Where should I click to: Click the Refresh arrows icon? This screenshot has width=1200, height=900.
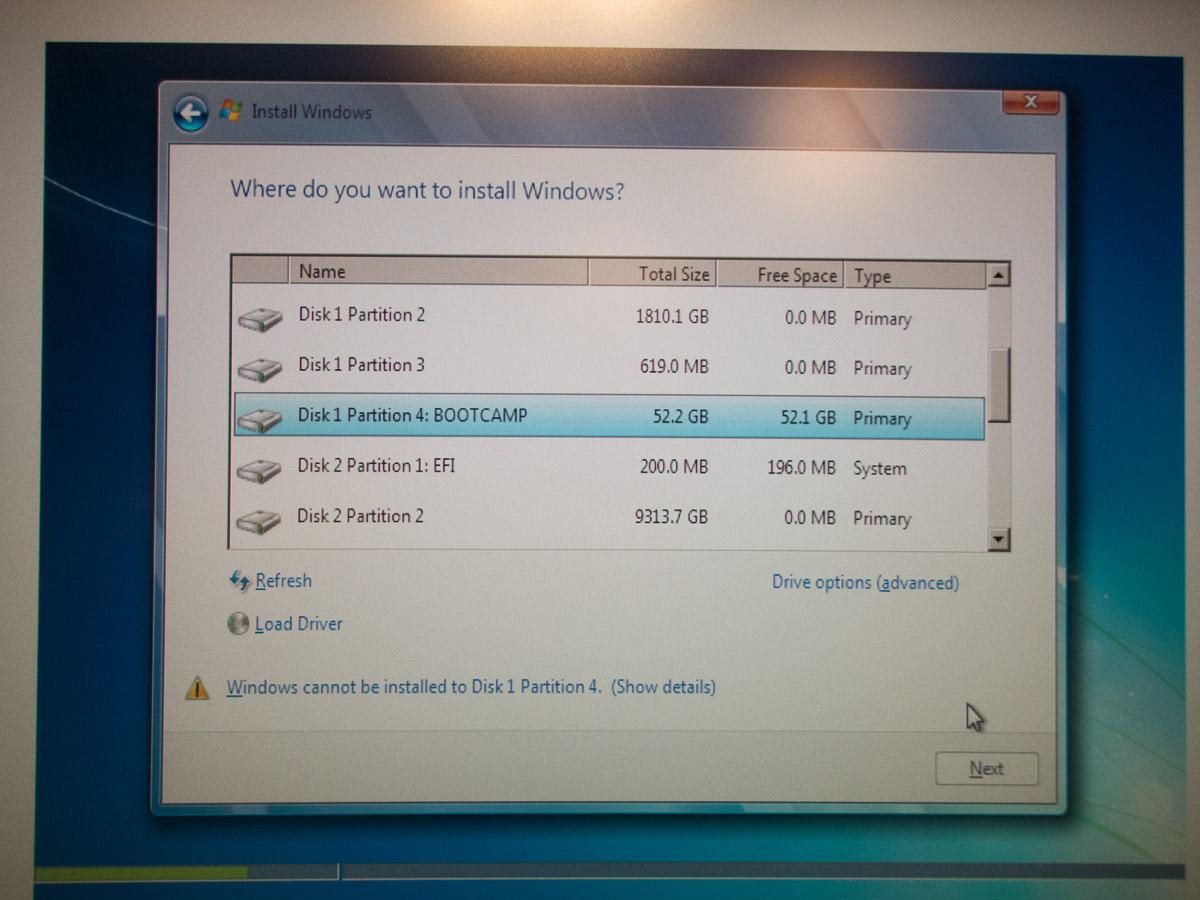239,580
